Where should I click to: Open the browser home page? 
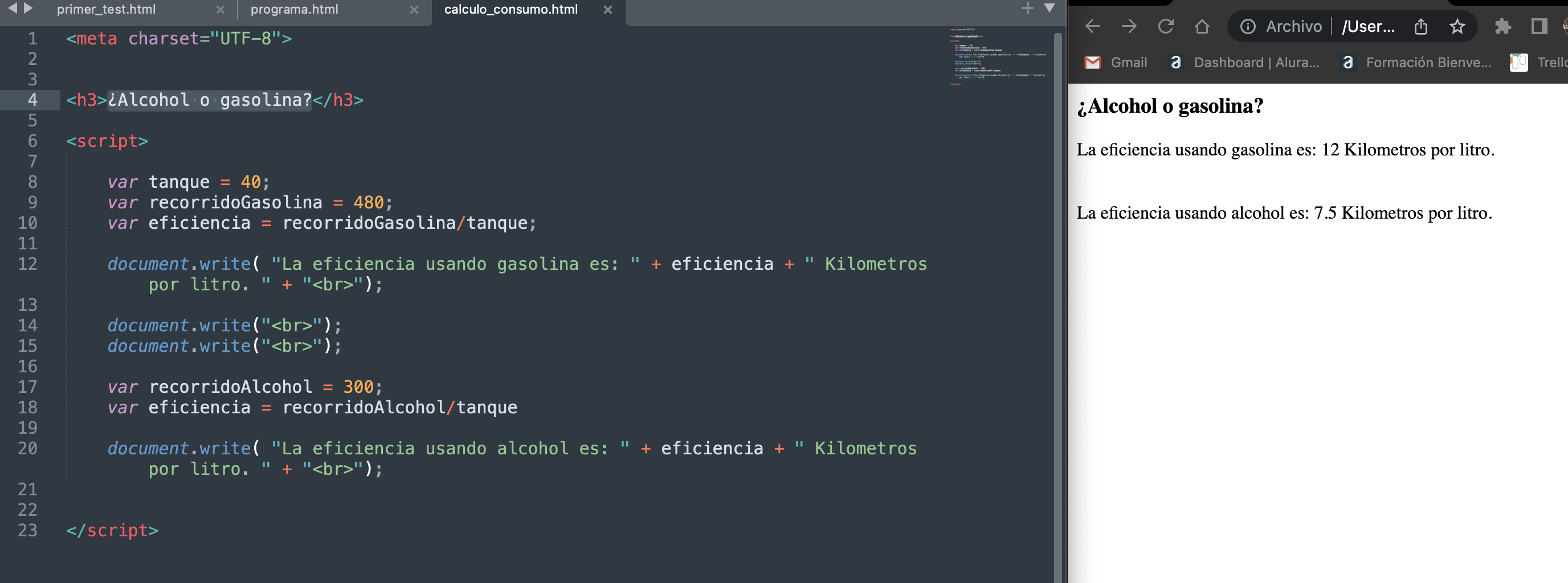[1202, 26]
